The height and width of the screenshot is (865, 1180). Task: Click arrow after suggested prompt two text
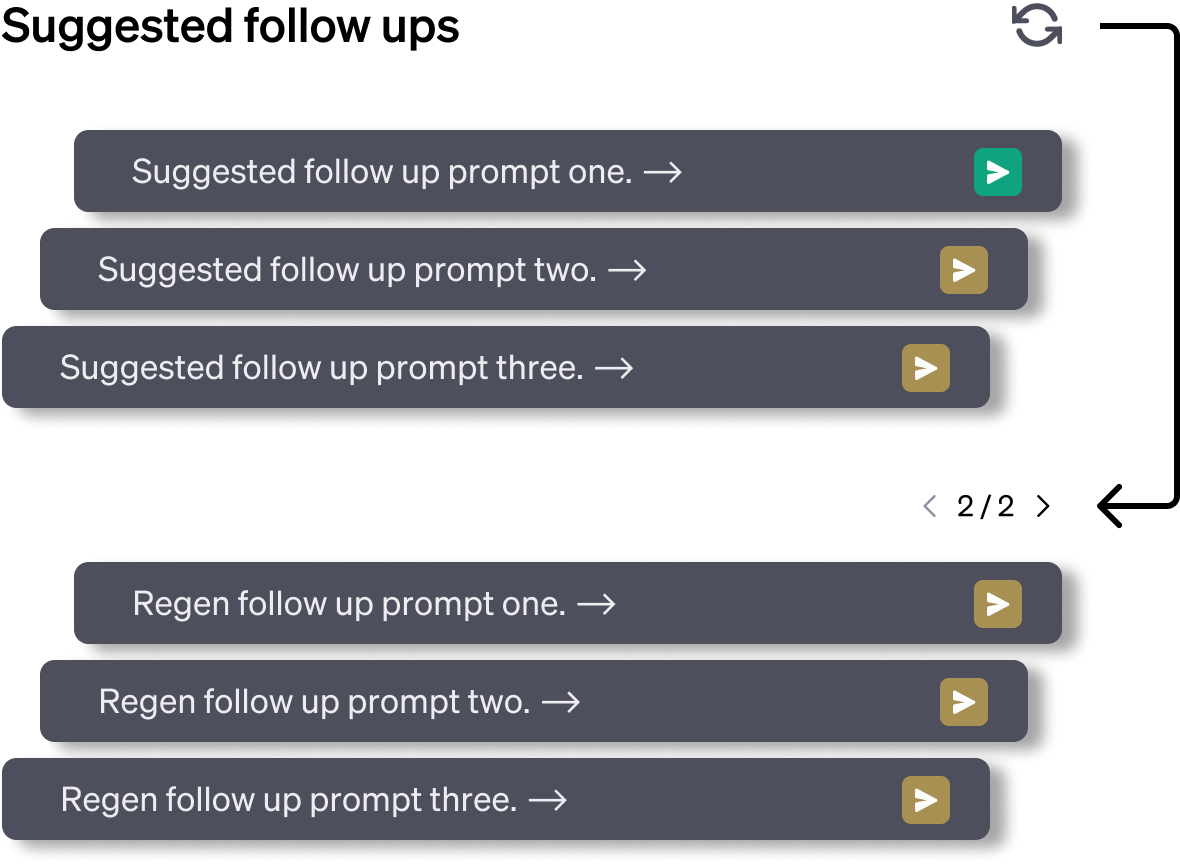coord(627,271)
